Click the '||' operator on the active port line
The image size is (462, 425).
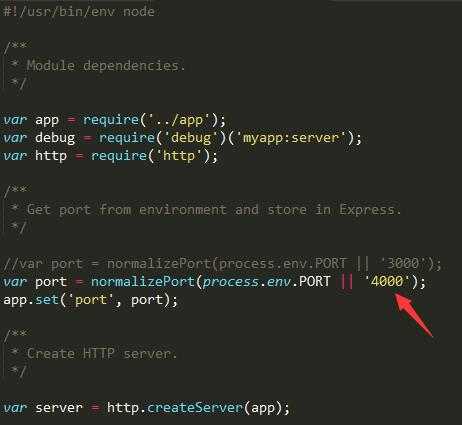(x=347, y=282)
